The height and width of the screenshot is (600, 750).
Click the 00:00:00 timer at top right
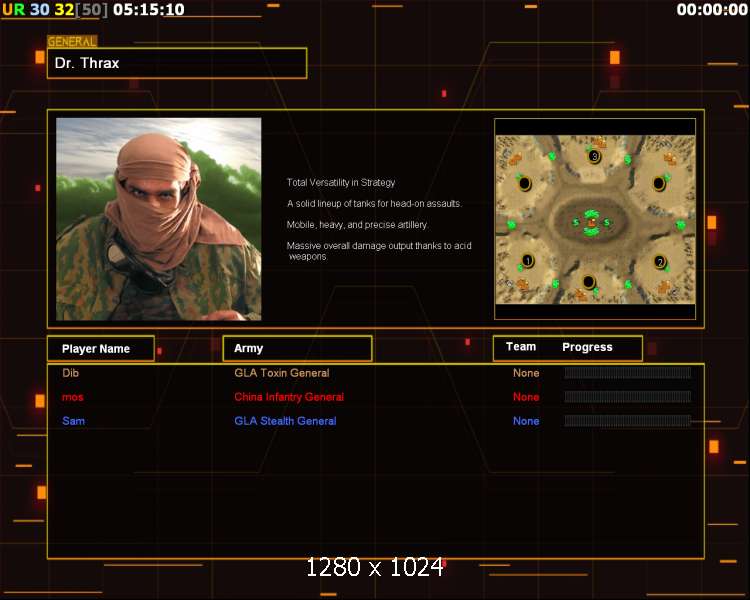712,10
